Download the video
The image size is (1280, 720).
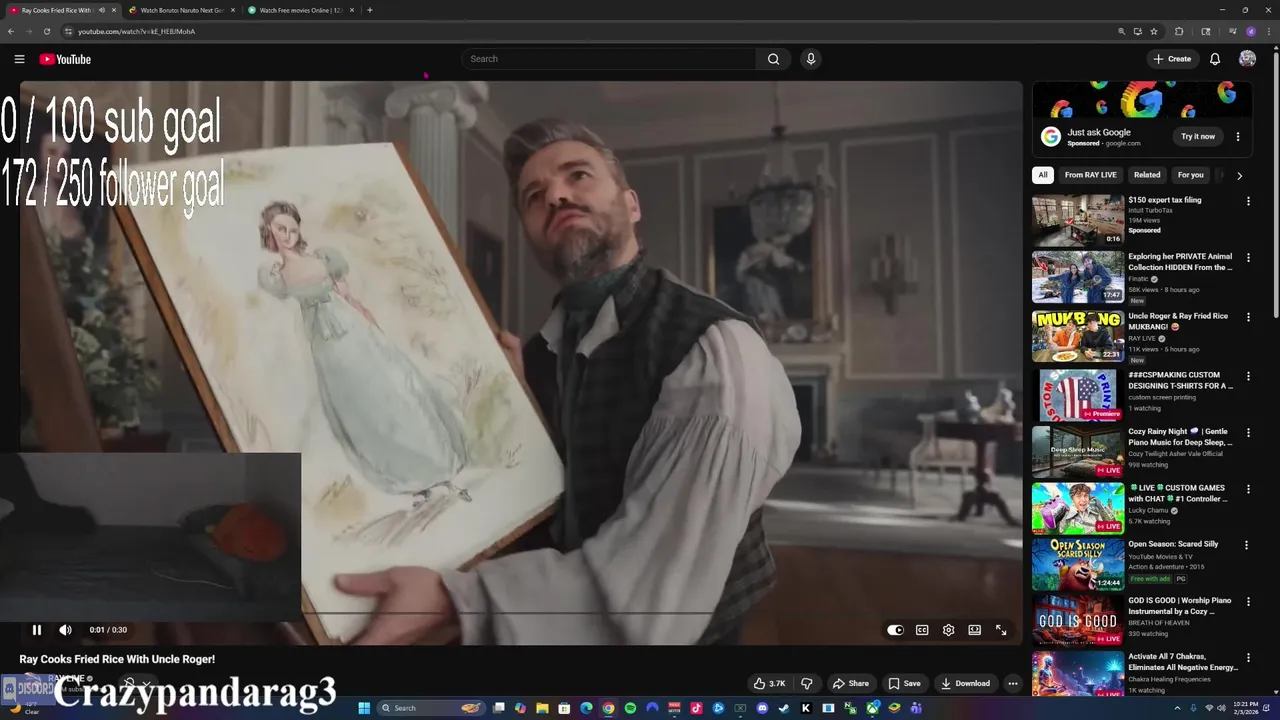[965, 684]
